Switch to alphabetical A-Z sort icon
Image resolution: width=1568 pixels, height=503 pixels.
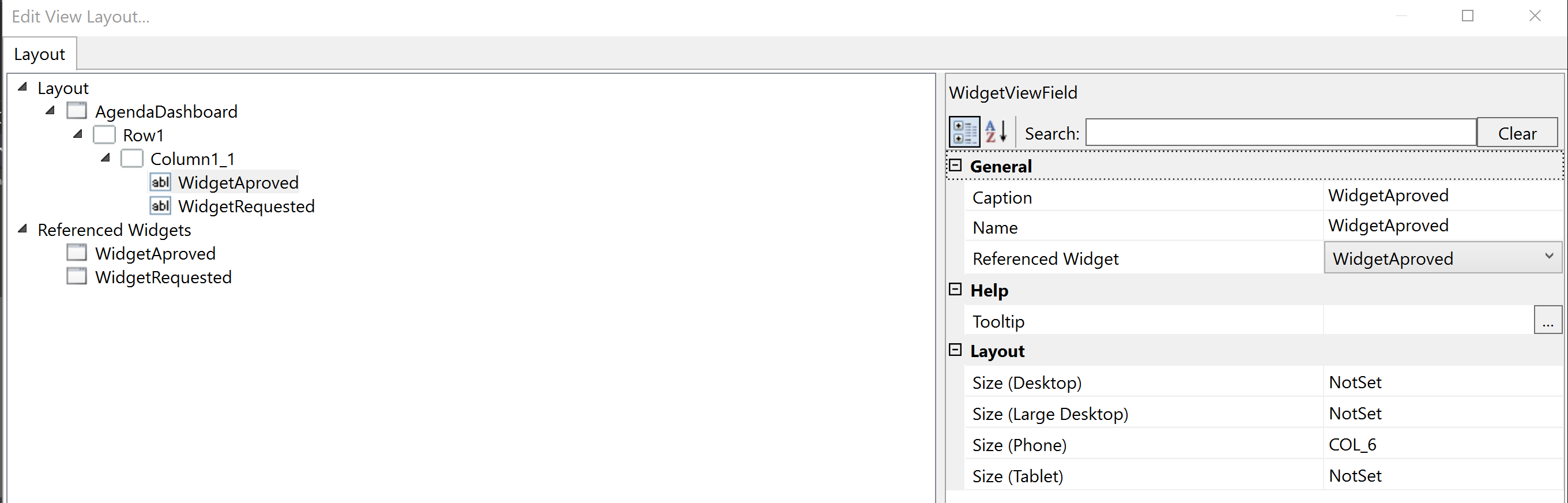point(997,132)
